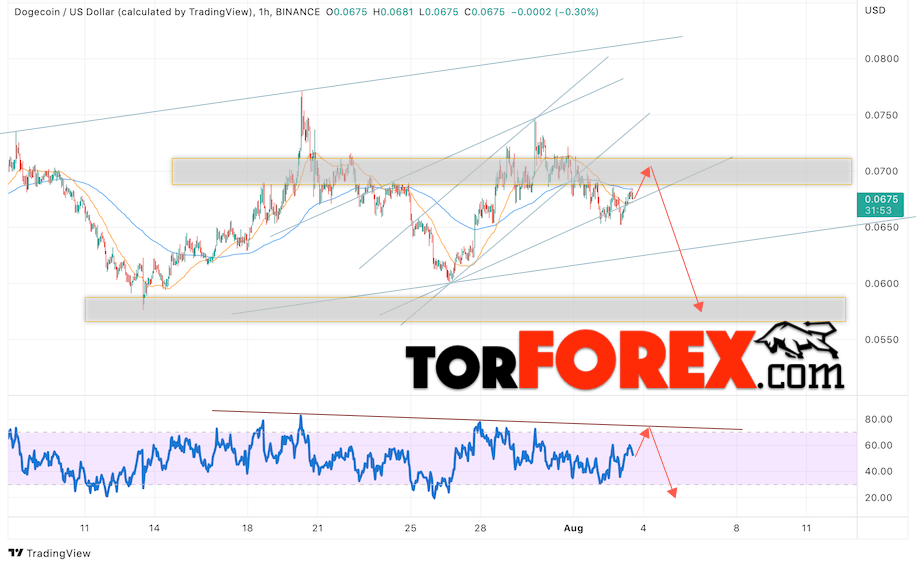Click the 0.0800 price axis label
Viewport: 916px width, 567px height.
coord(882,59)
